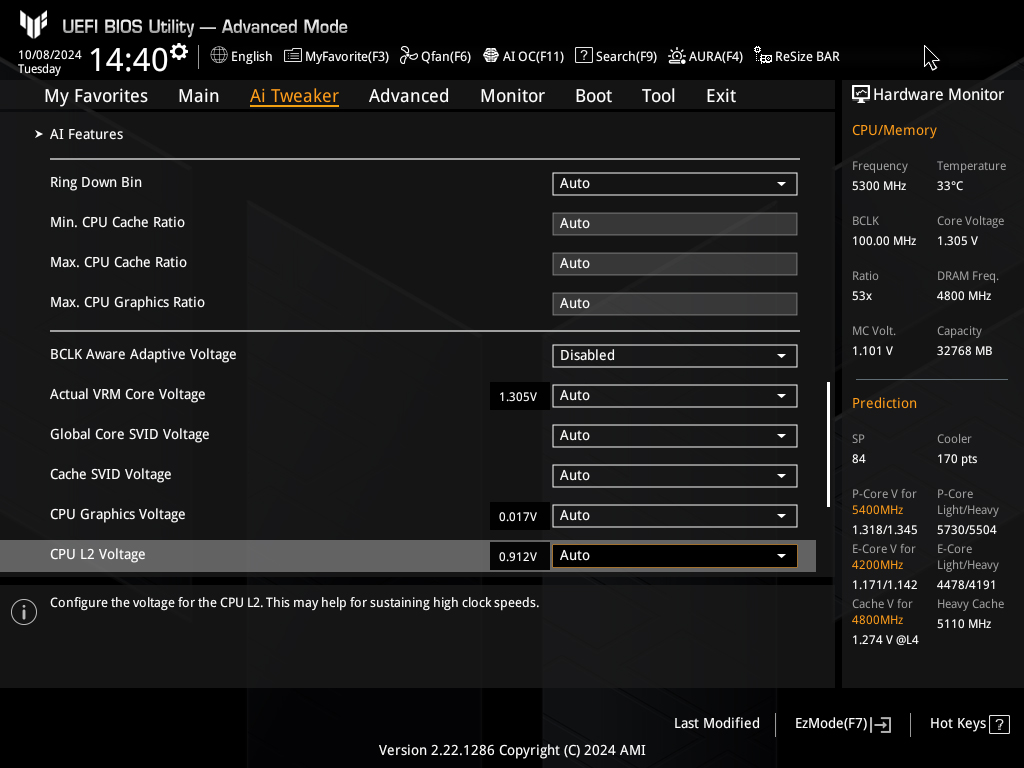Click the ReSize BAR icon
This screenshot has height=768, width=1024.
[x=763, y=56]
